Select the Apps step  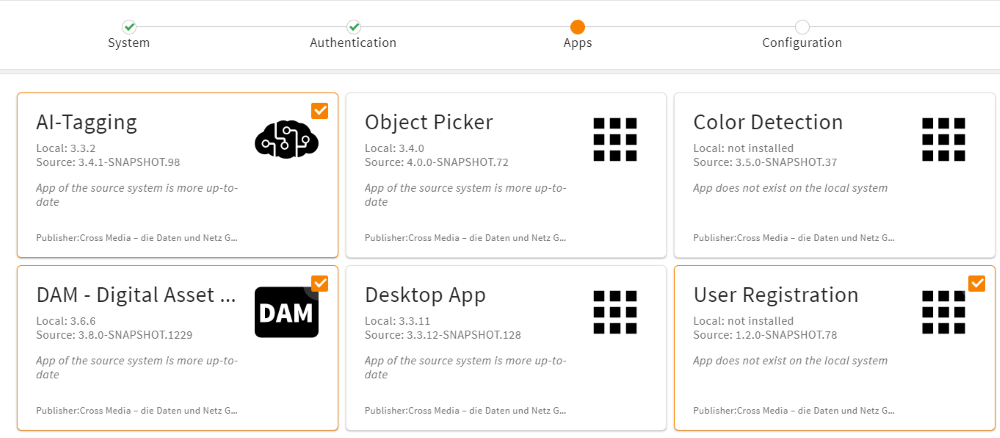click(x=577, y=43)
